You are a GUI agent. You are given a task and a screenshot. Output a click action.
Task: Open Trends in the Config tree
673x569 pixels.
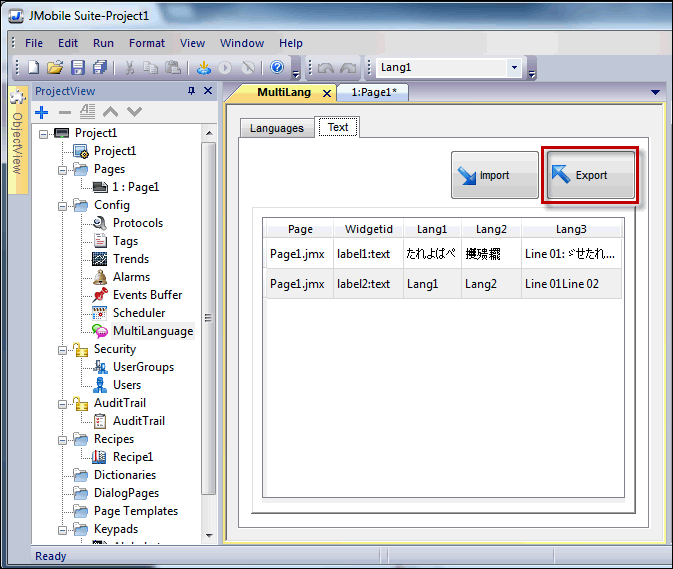tap(131, 259)
